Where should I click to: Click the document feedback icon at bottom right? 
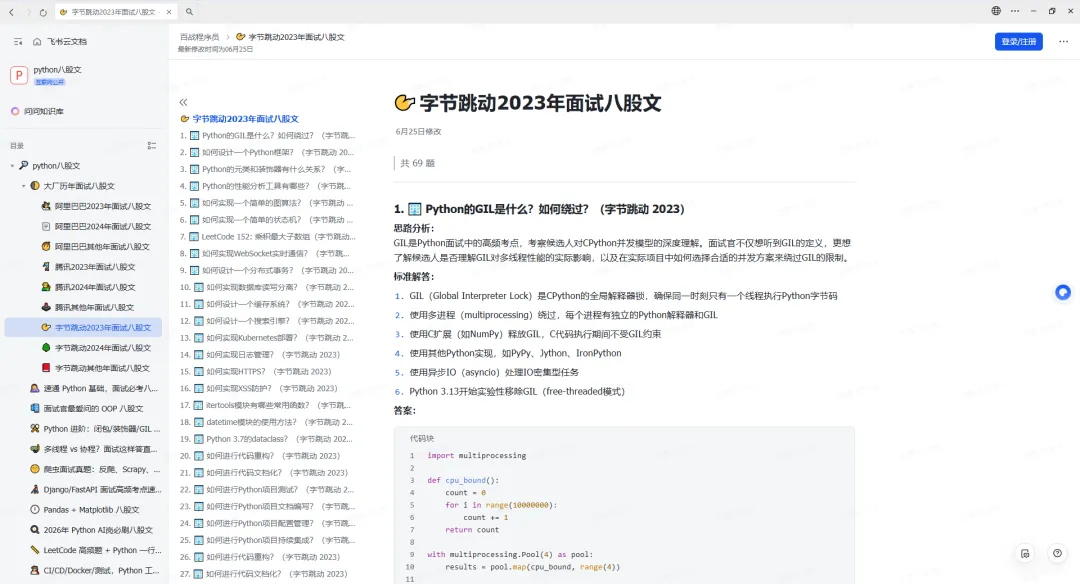(x=1025, y=553)
